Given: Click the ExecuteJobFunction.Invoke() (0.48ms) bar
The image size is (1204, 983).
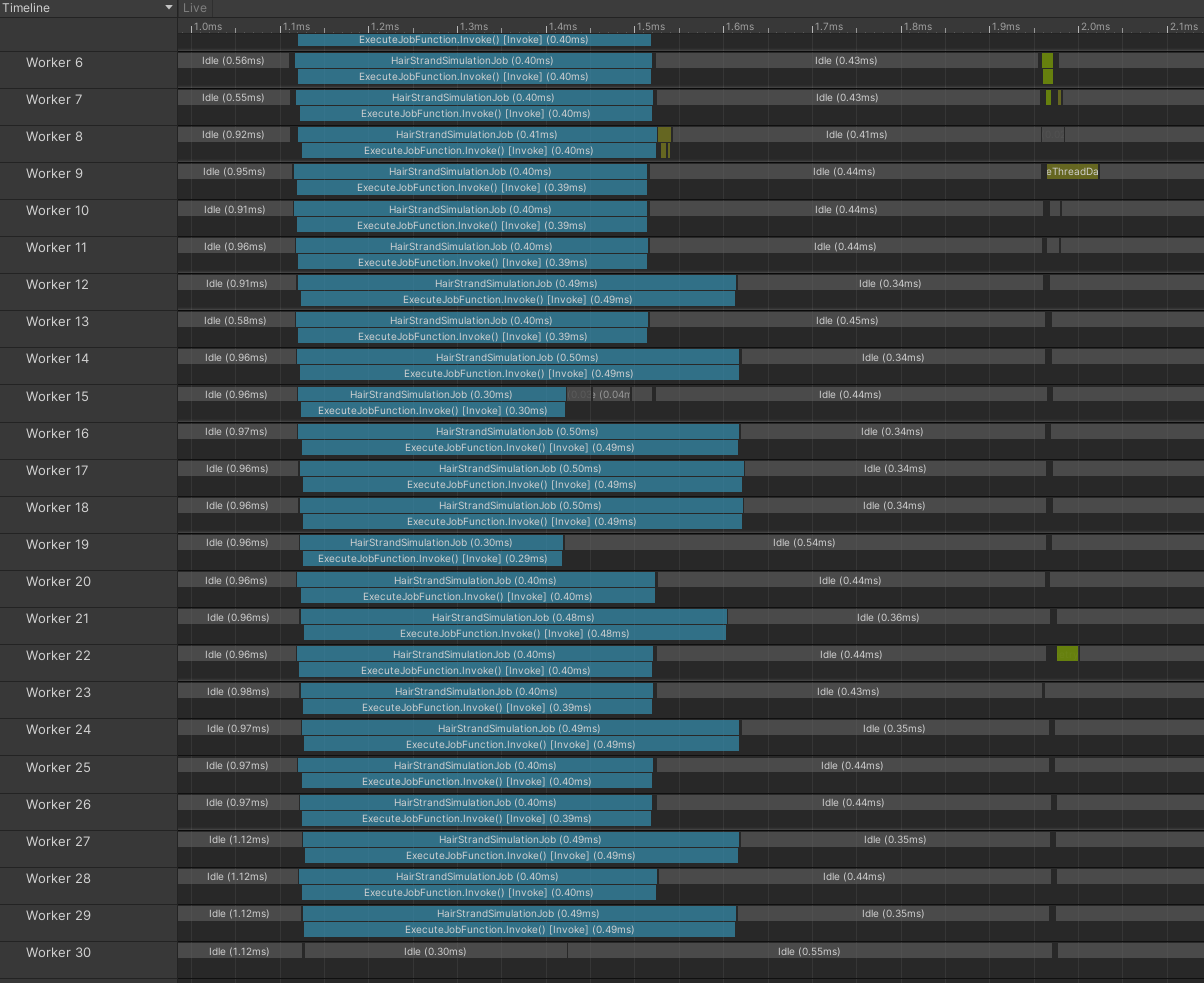Looking at the screenshot, I should (x=514, y=633).
